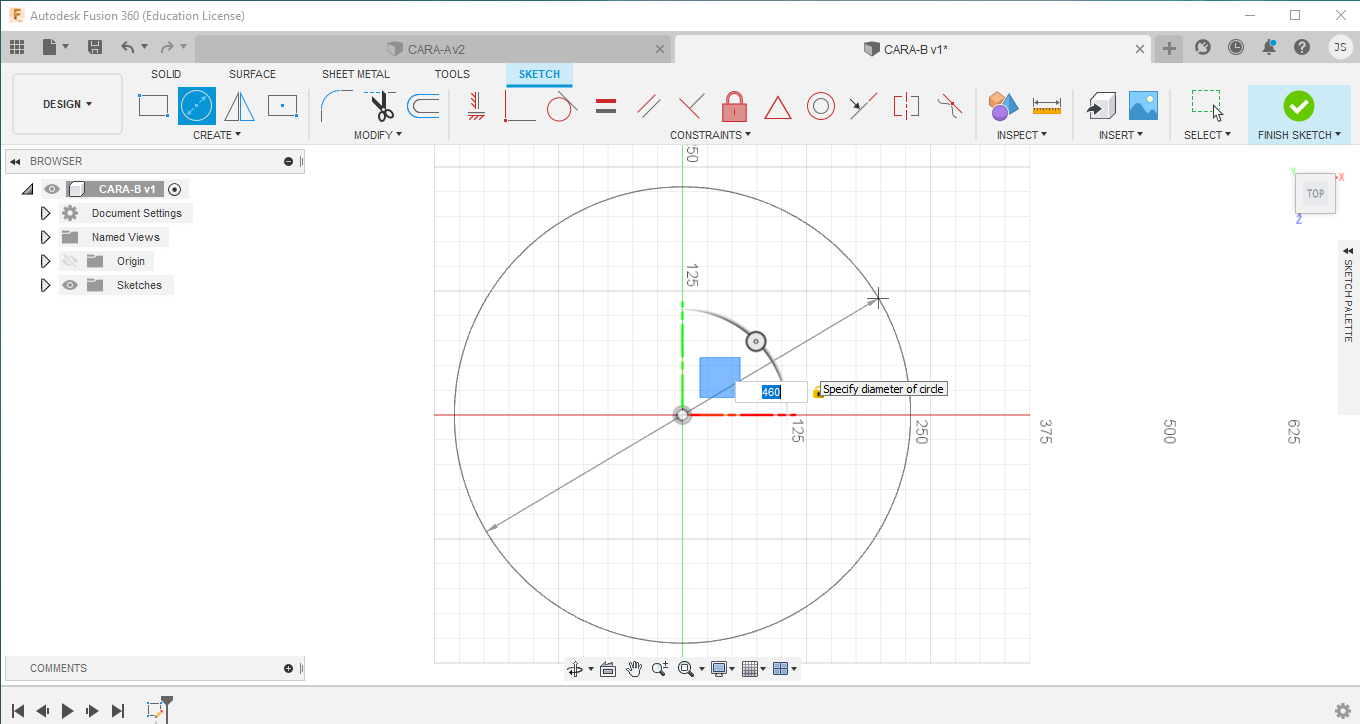Screen dimensions: 1360x724
Task: Open the SELECT dropdown menu
Action: pos(1207,135)
